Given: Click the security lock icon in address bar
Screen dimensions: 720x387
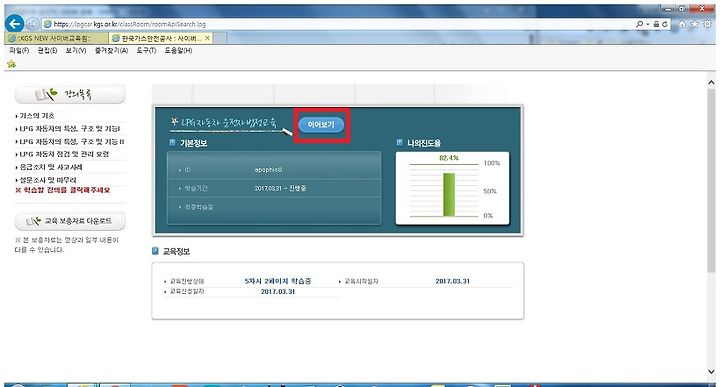Looking at the screenshot, I should (657, 24).
